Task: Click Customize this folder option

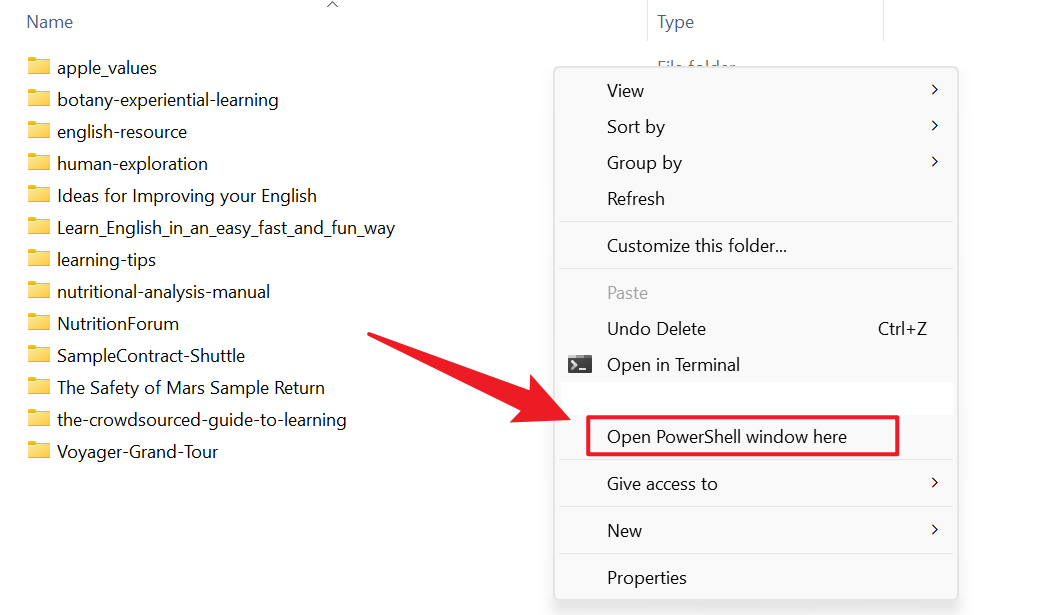Action: [x=697, y=246]
